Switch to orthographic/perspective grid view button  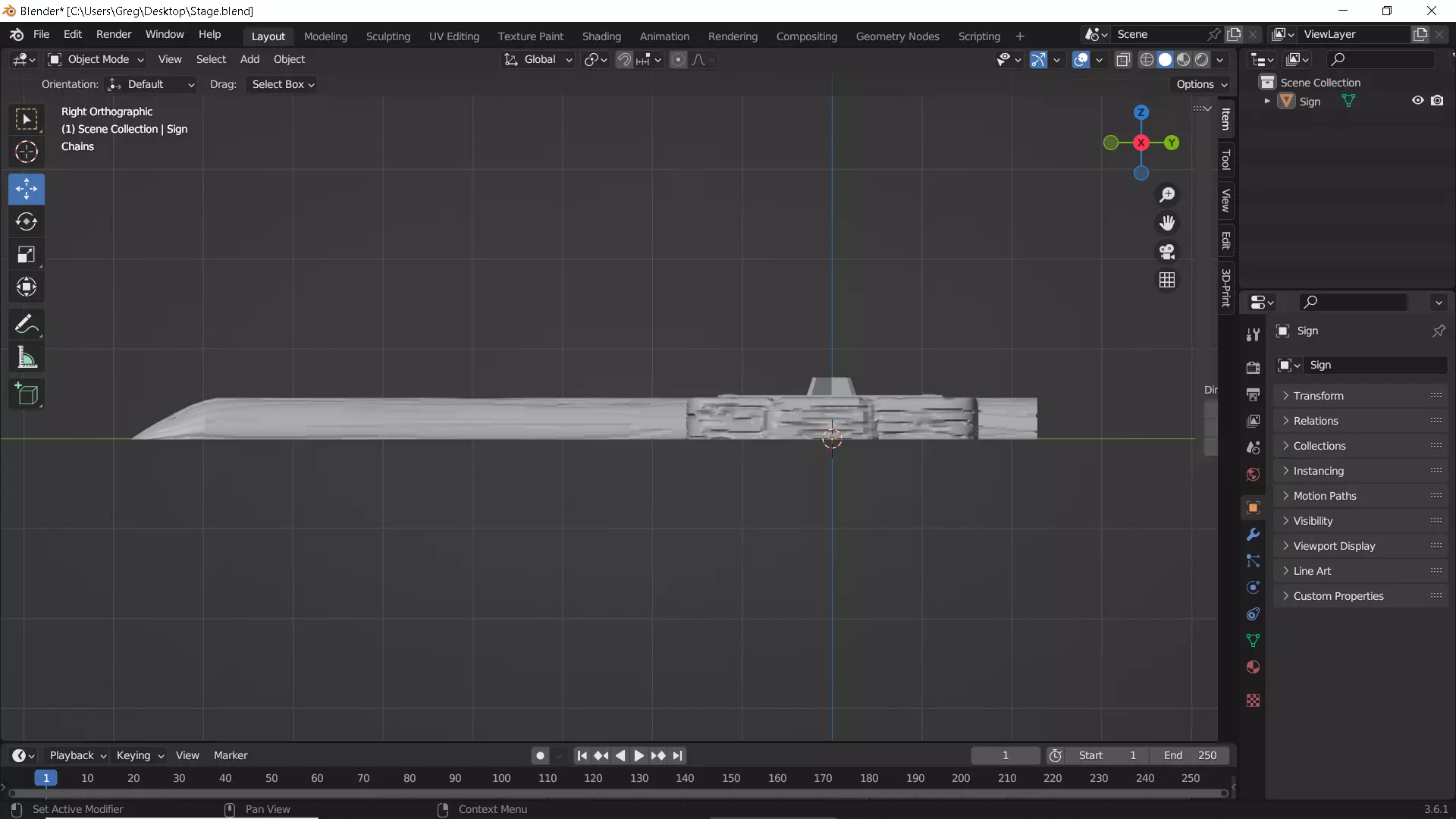1167,280
